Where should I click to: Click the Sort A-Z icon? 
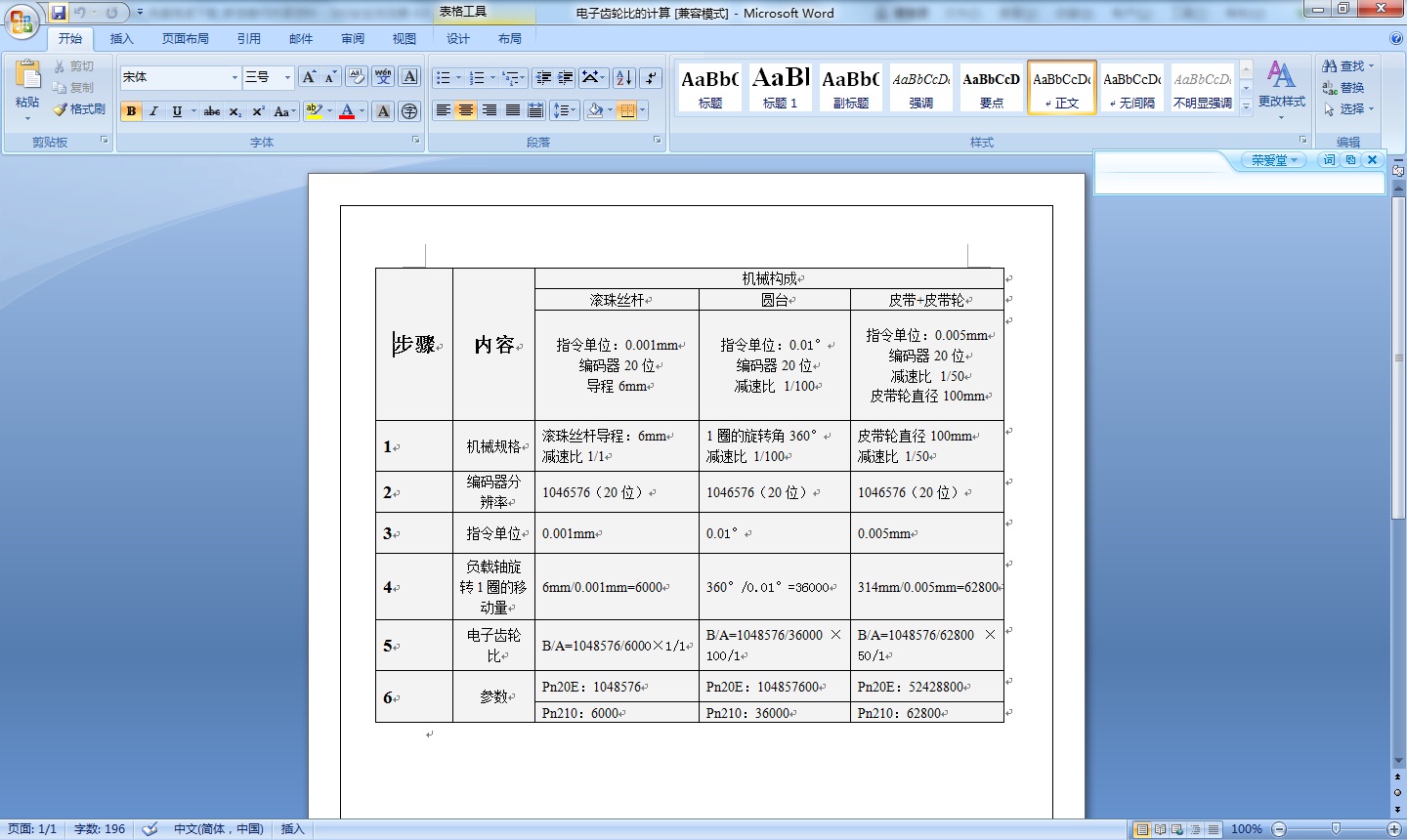624,78
